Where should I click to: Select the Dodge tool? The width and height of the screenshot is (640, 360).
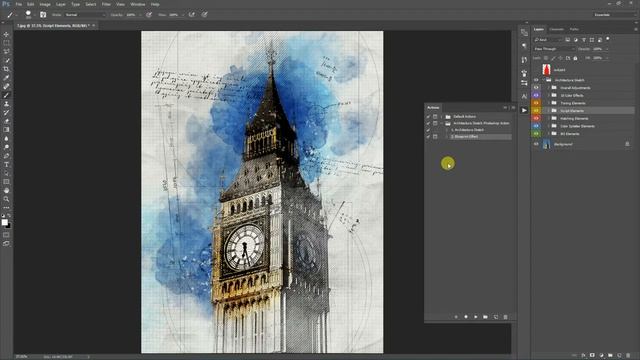pyautogui.click(x=6, y=147)
